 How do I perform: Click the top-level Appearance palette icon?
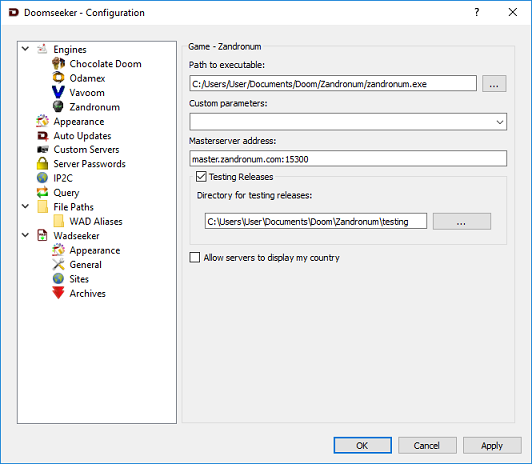(x=42, y=121)
